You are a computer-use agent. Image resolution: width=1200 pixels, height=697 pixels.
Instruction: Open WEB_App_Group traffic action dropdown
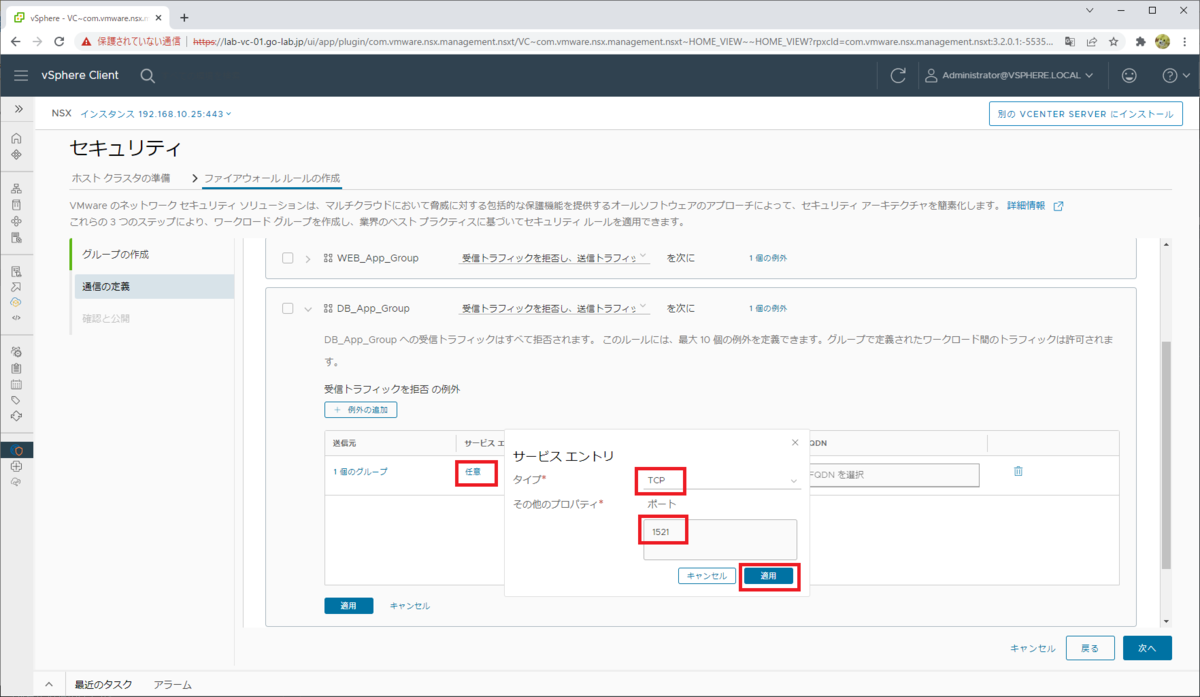tap(555, 258)
